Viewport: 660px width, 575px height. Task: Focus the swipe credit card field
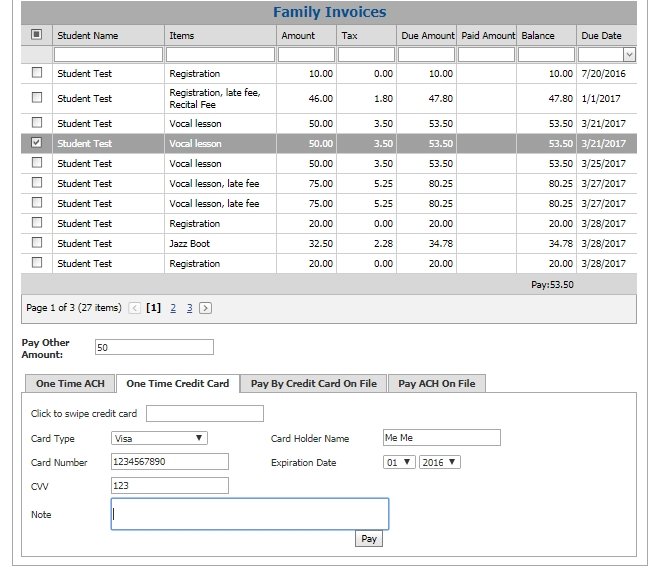pyautogui.click(x=205, y=414)
